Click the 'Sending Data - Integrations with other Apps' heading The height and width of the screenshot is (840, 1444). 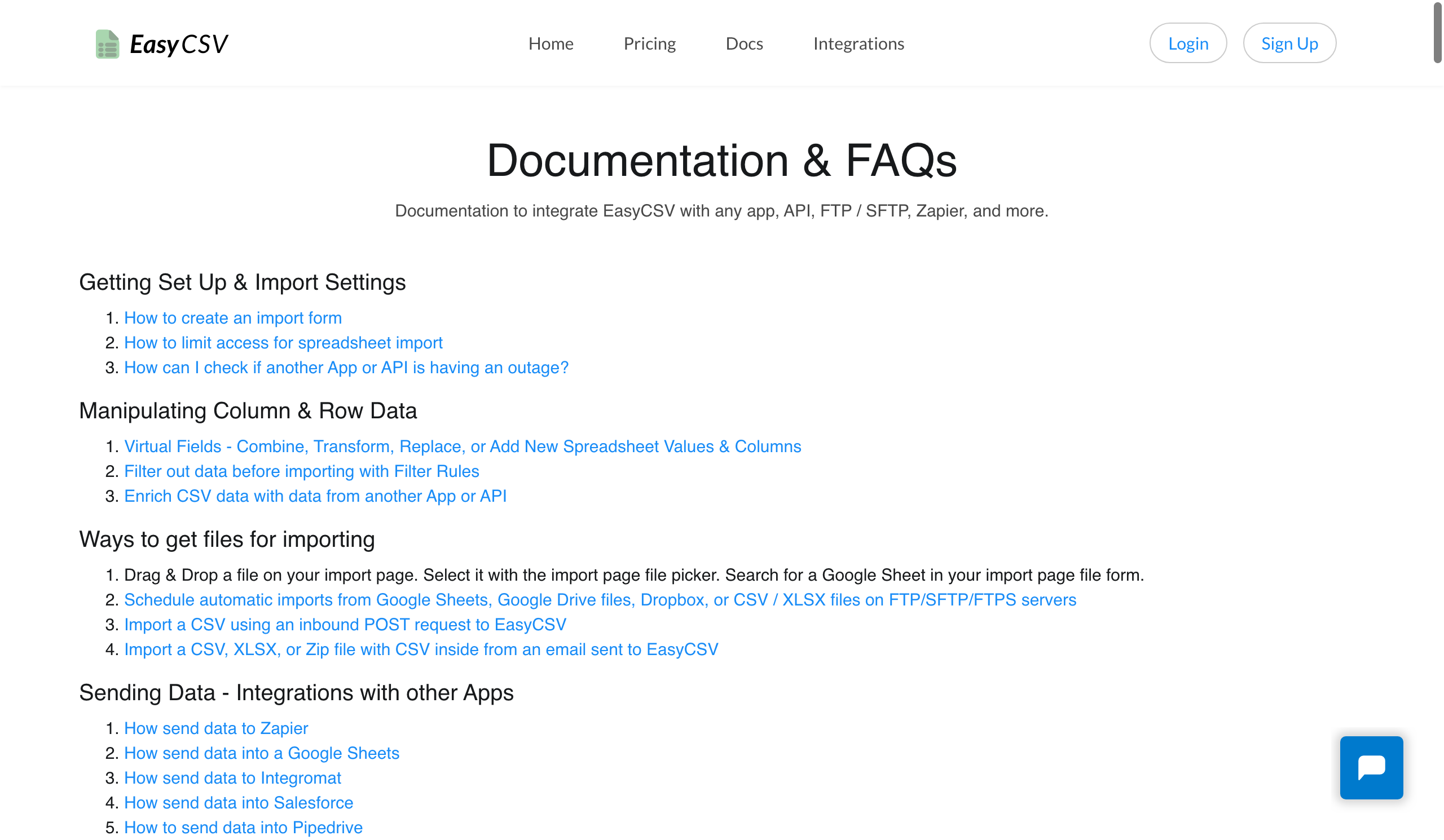(296, 693)
